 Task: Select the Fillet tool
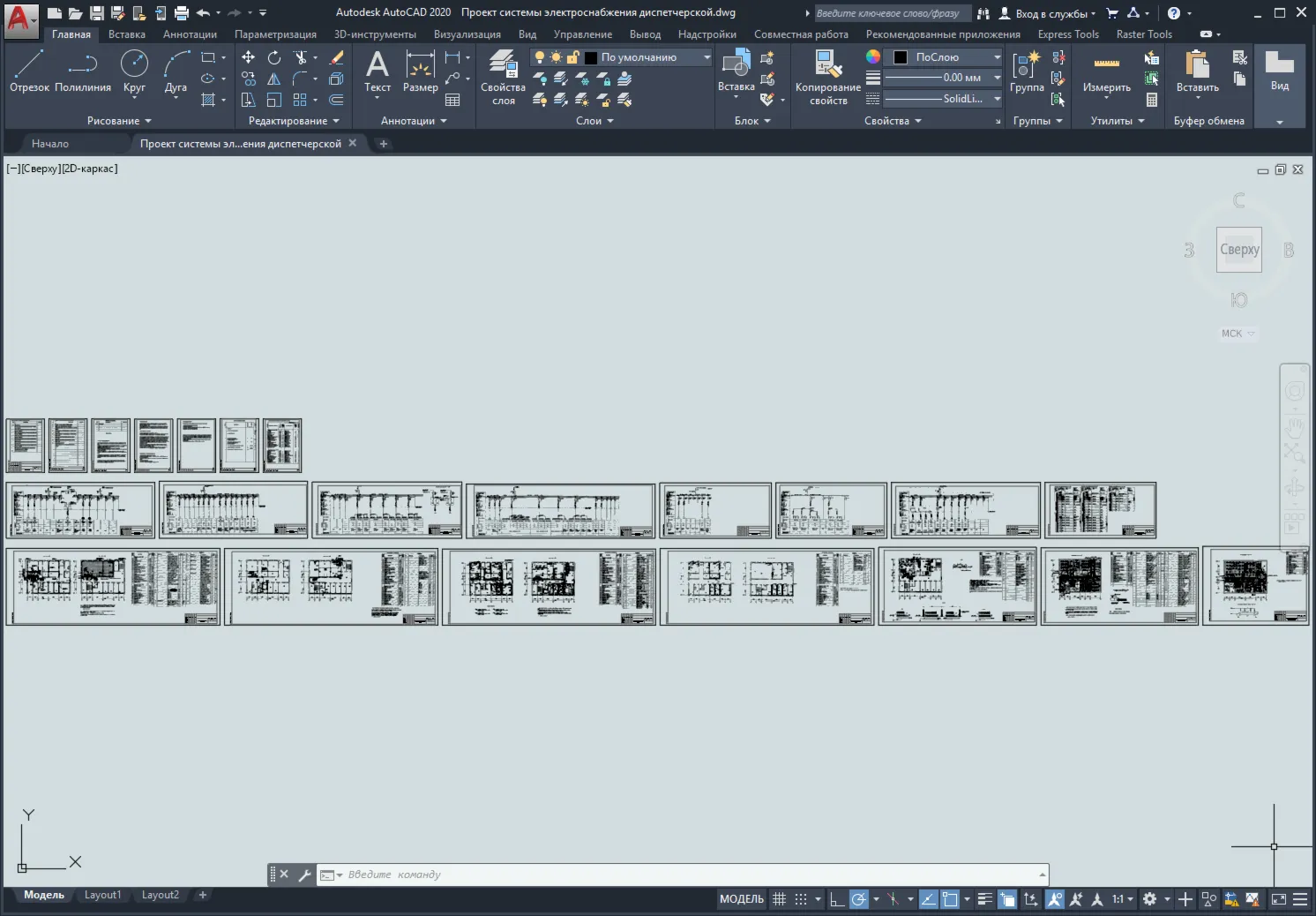(300, 79)
